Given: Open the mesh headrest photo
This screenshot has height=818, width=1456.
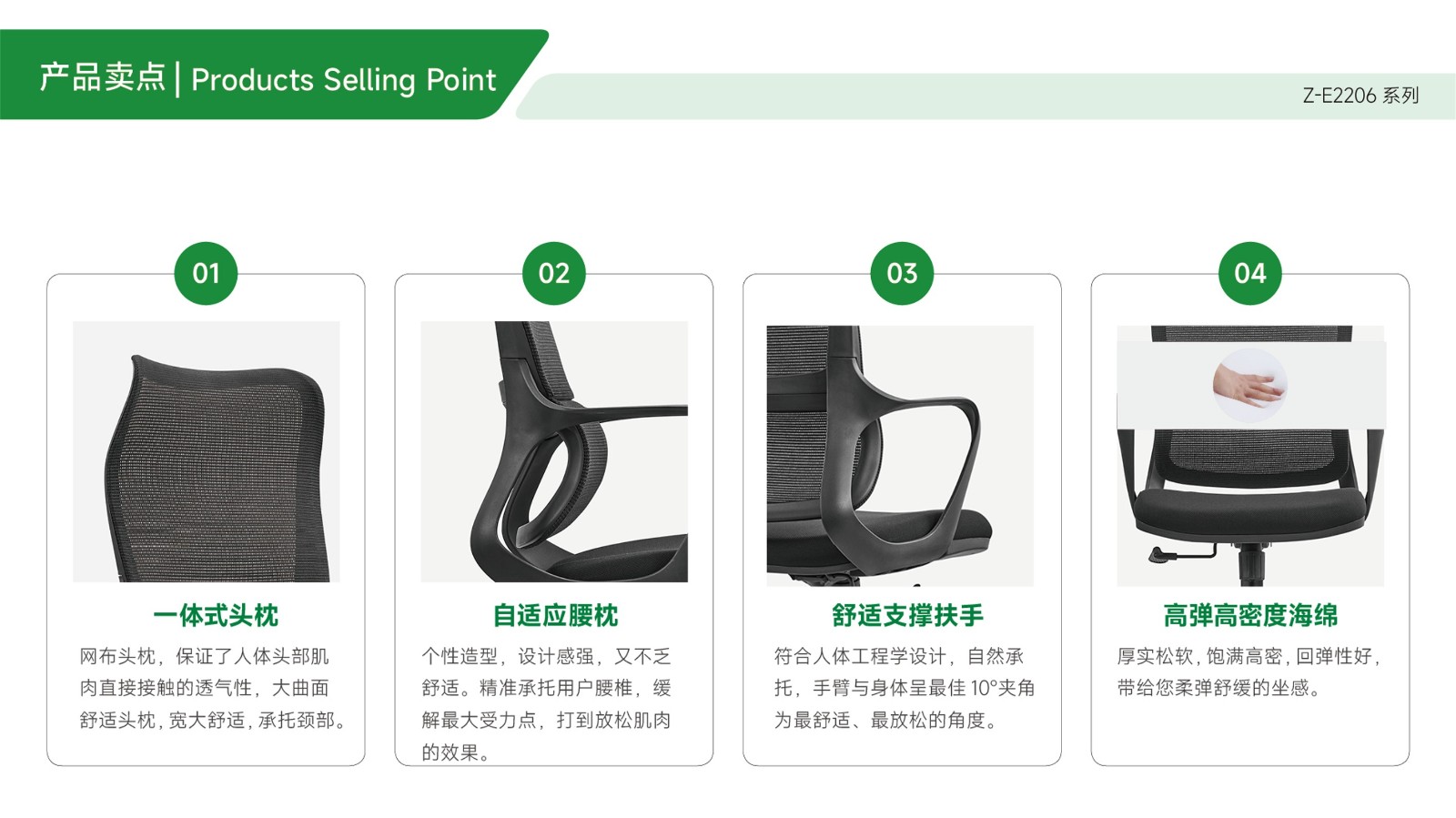Looking at the screenshot, I should tap(207, 451).
